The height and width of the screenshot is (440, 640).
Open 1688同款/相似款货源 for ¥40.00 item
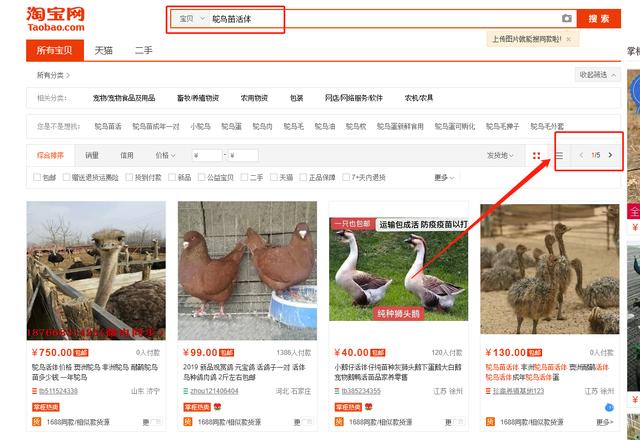[380, 422]
